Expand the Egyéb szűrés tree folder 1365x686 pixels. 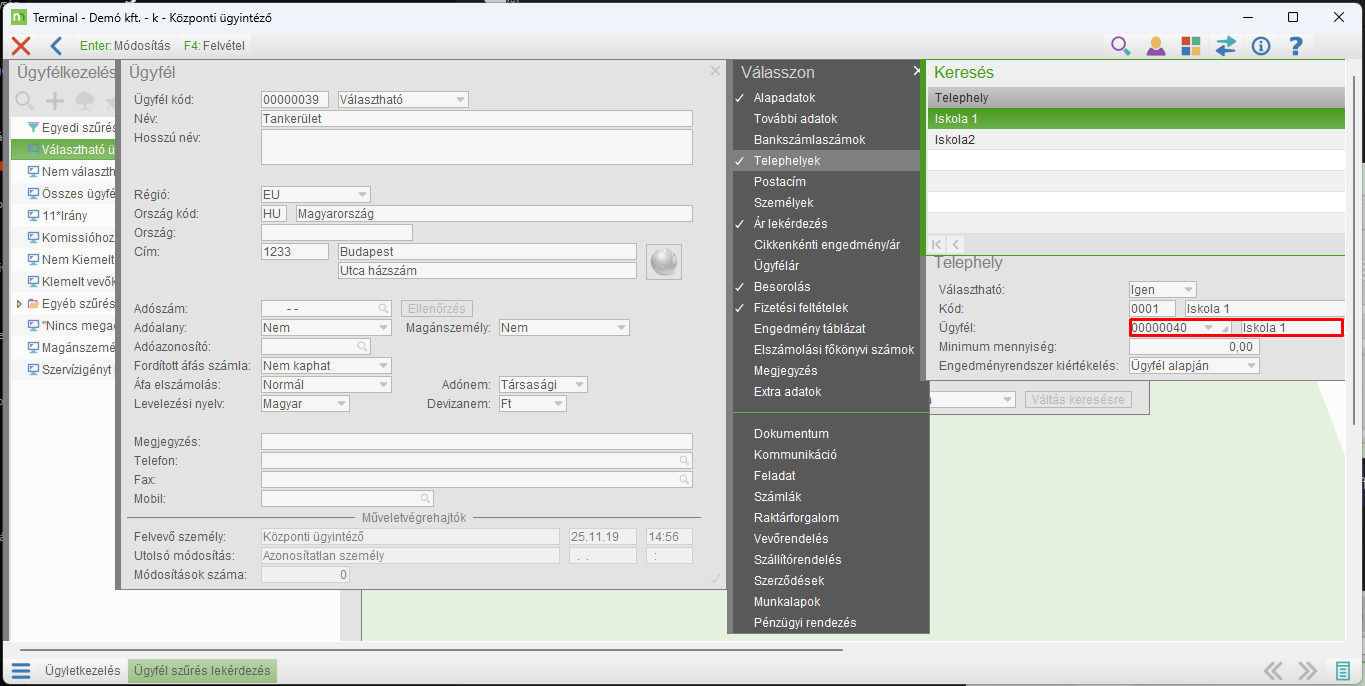coord(19,303)
